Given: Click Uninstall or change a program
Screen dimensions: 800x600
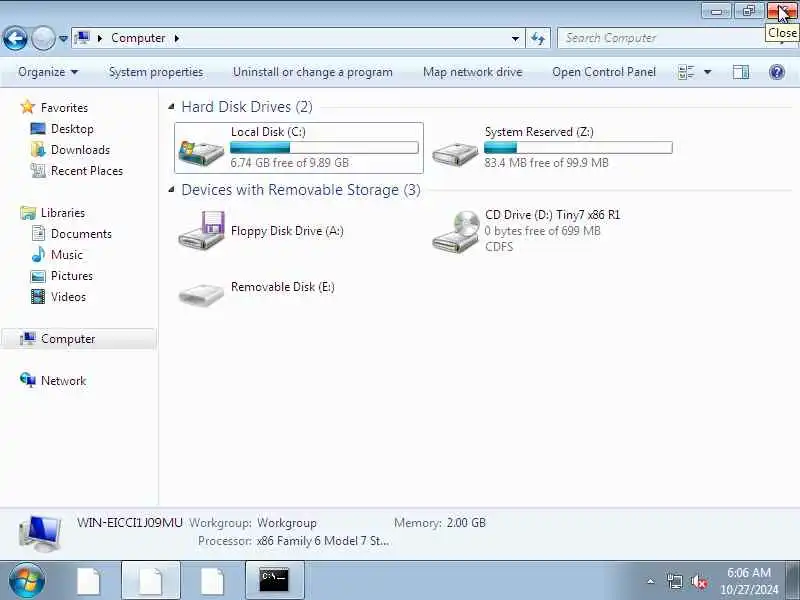Looking at the screenshot, I should click(313, 72).
